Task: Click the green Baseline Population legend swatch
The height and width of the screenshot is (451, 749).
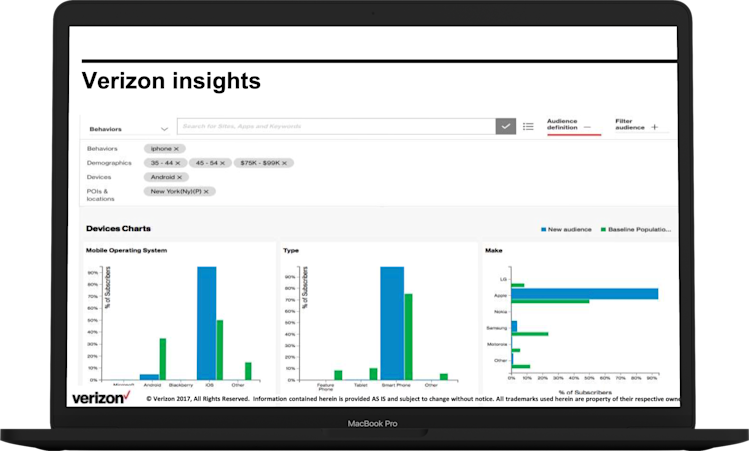Action: (603, 230)
